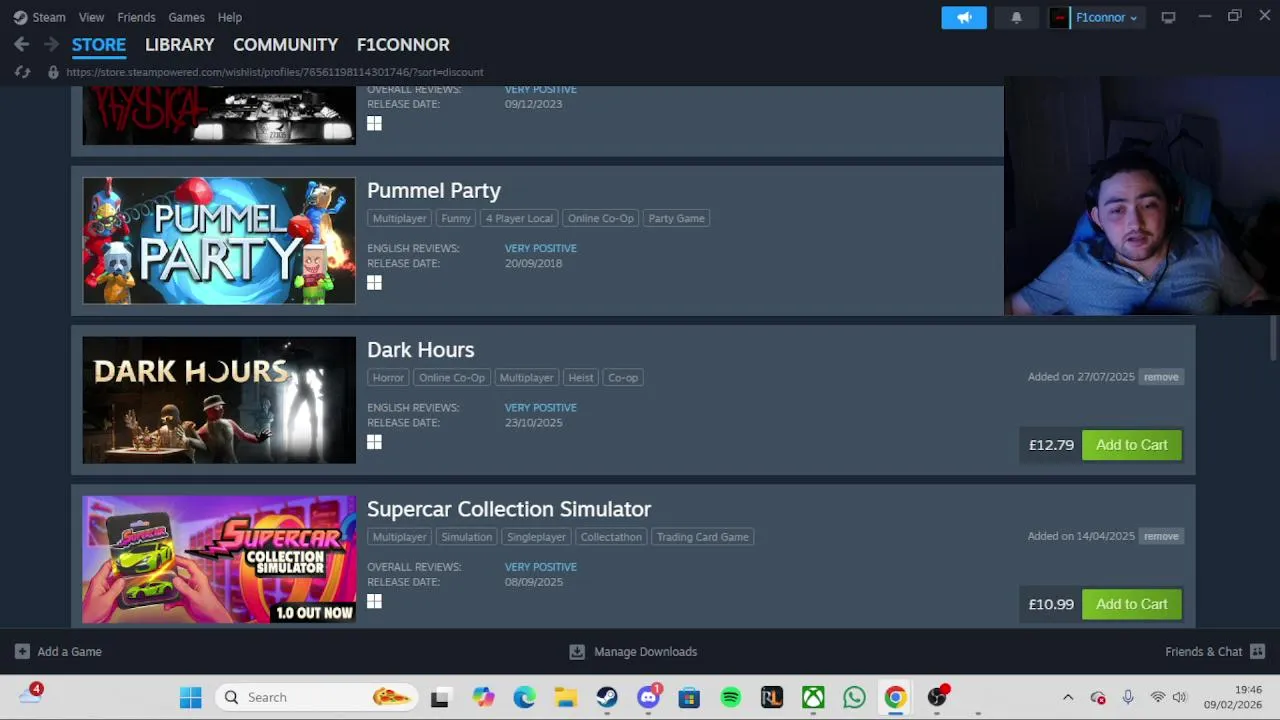1280x720 pixels.
Task: Open the Help menu
Action: [x=230, y=17]
